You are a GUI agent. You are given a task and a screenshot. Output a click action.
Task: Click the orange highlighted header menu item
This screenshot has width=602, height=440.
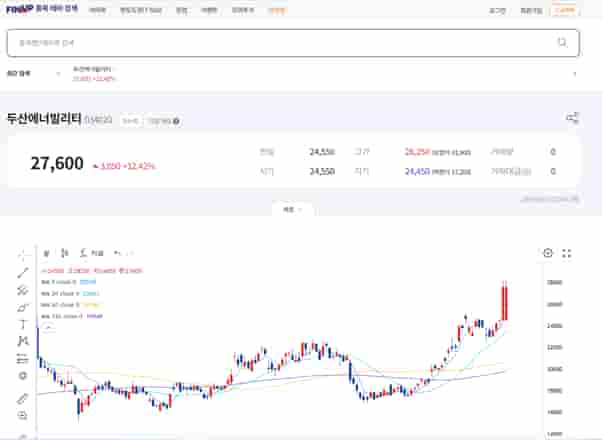point(277,10)
